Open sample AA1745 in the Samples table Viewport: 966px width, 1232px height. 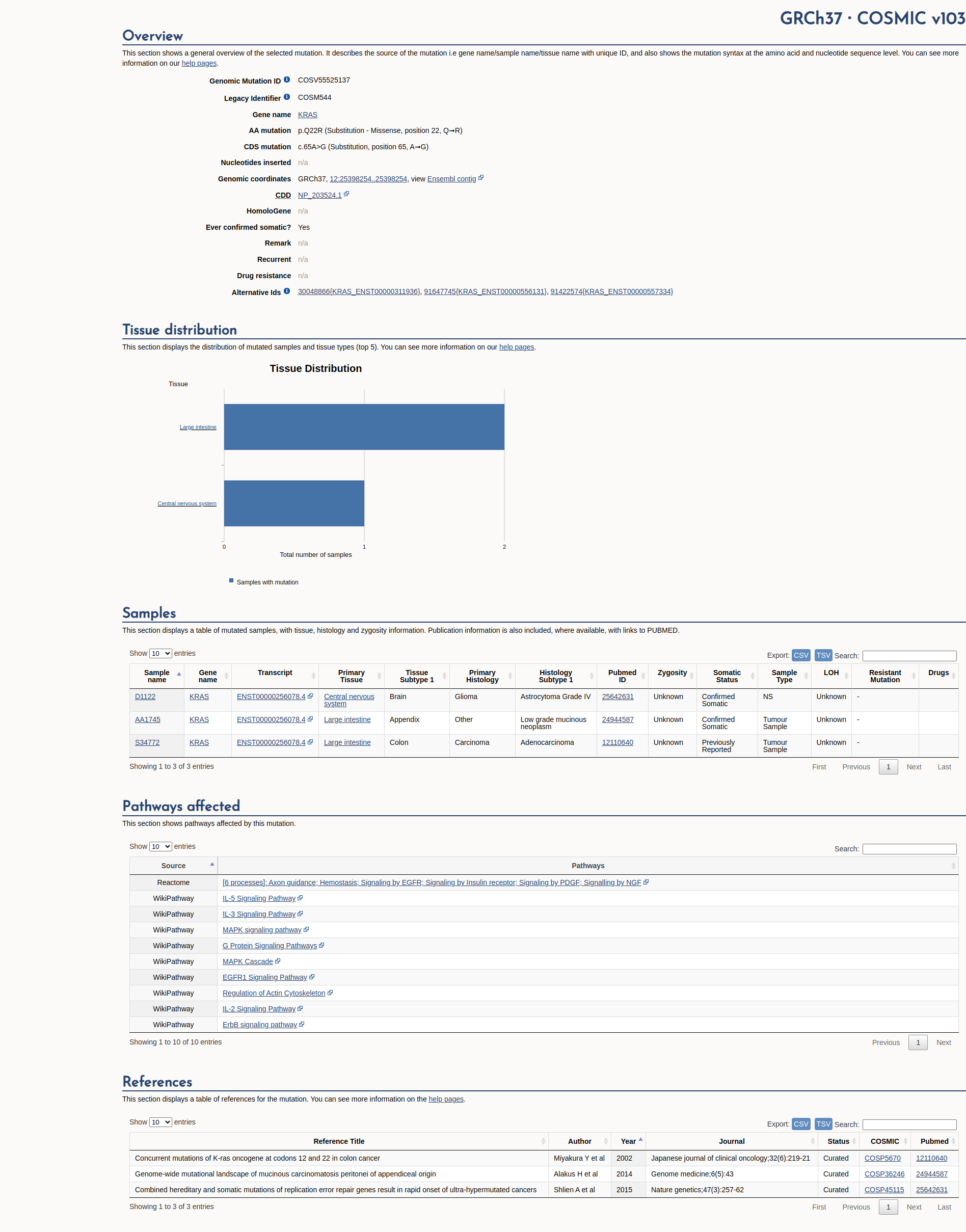[x=148, y=719]
